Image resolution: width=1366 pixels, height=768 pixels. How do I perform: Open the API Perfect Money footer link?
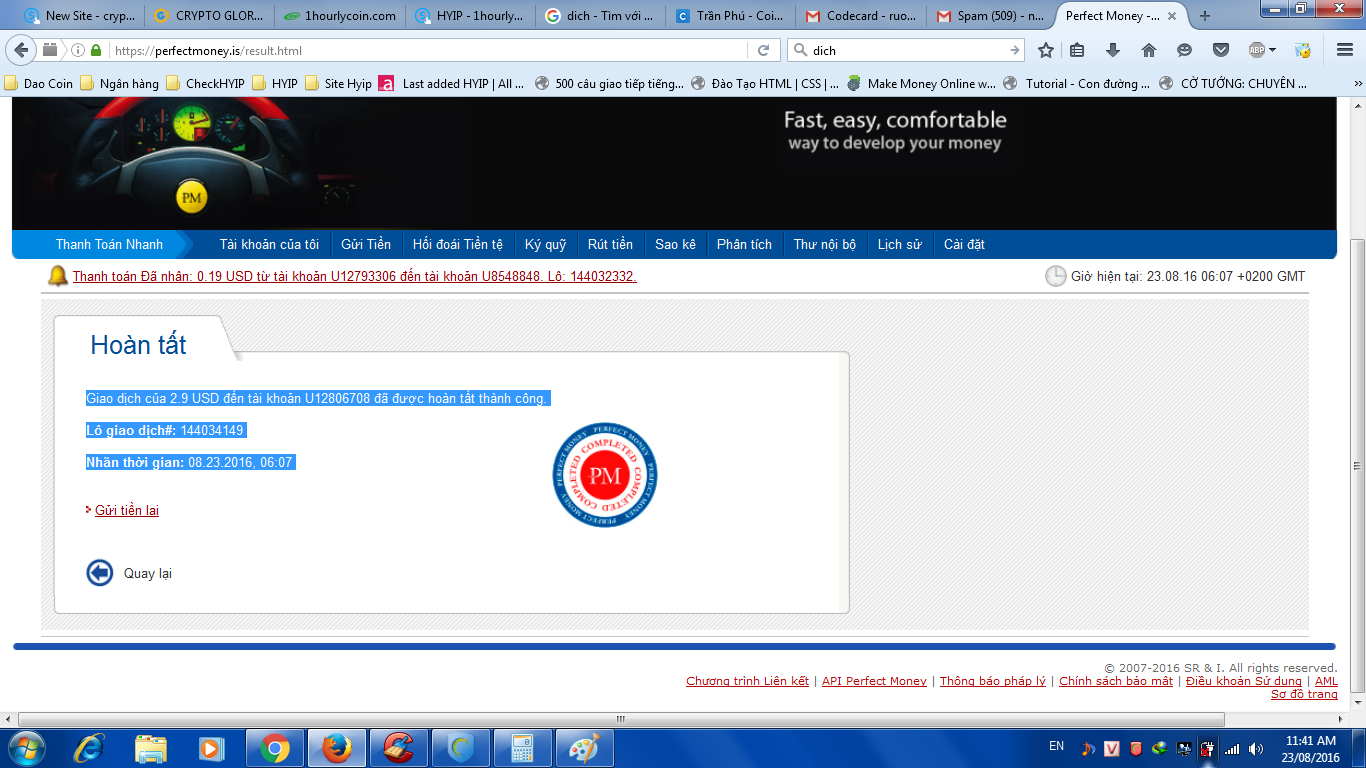(x=874, y=681)
